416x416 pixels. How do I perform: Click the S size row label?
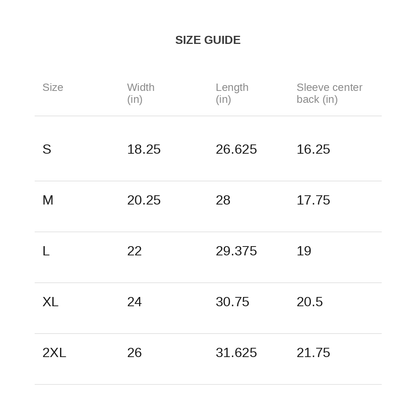coord(47,149)
